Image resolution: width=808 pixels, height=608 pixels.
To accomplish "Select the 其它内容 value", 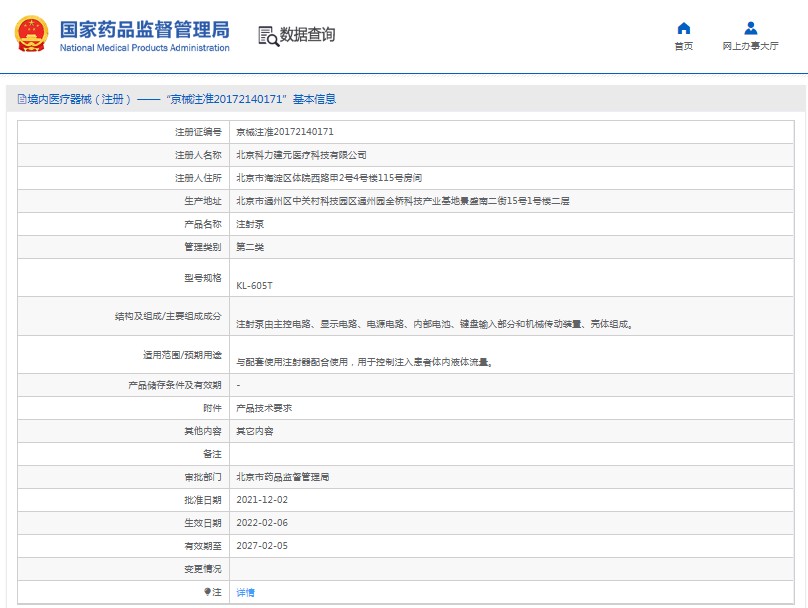I will [255, 431].
